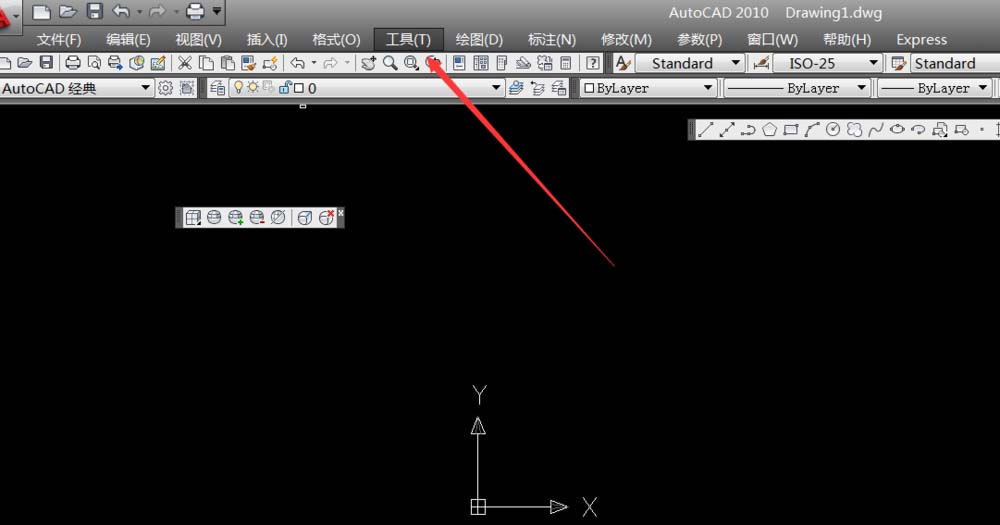The image size is (1000, 525).
Task: Select Zoom Realtime magnifier
Action: point(390,63)
